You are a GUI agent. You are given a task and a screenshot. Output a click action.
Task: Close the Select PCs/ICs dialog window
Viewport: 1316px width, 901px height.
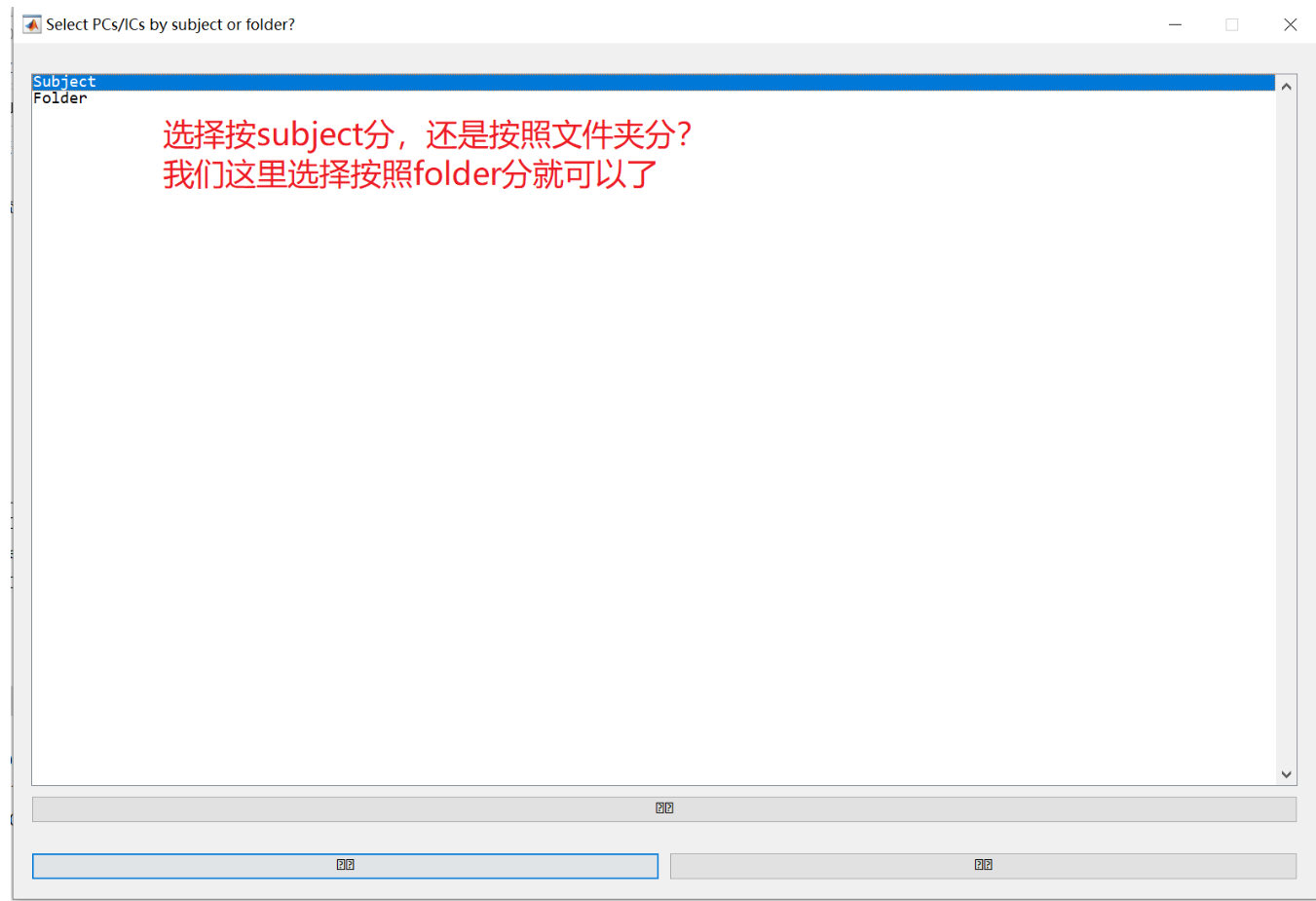(x=1290, y=24)
